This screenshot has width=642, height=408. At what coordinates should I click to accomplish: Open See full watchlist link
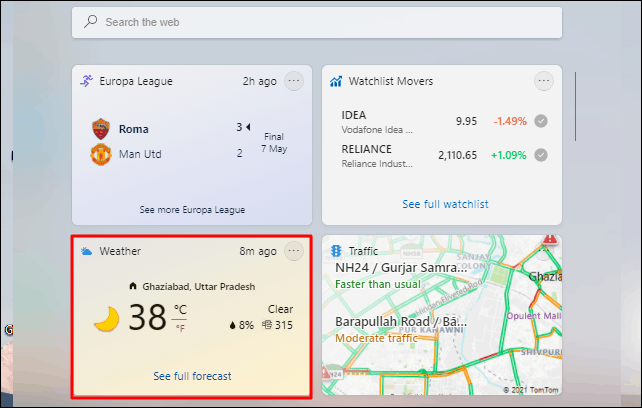point(445,204)
